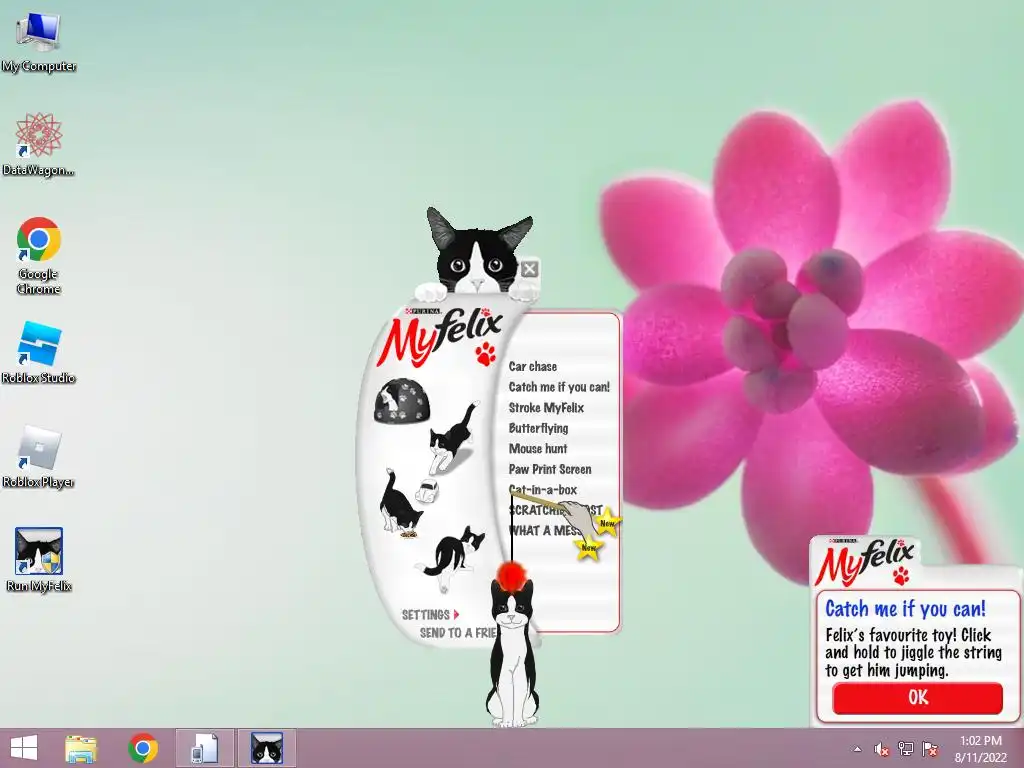
Task: Click the cat igloo bed picture
Action: click(402, 400)
